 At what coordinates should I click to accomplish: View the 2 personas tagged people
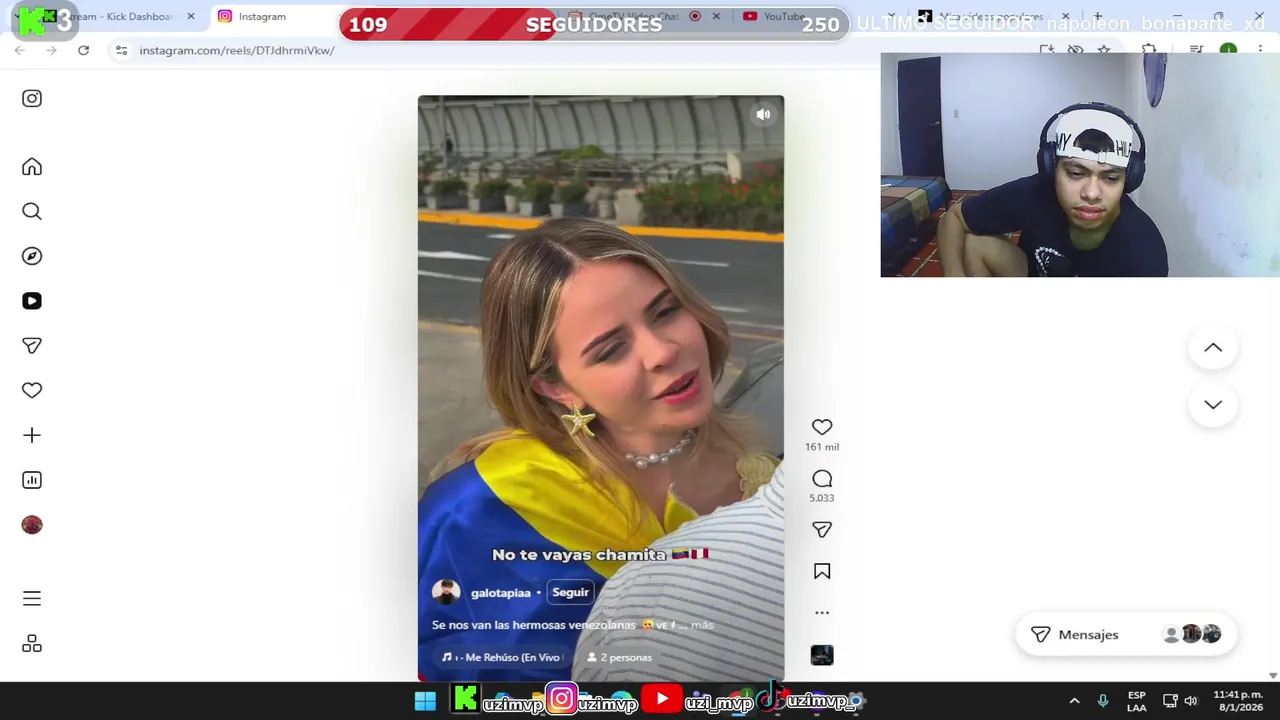pos(619,657)
